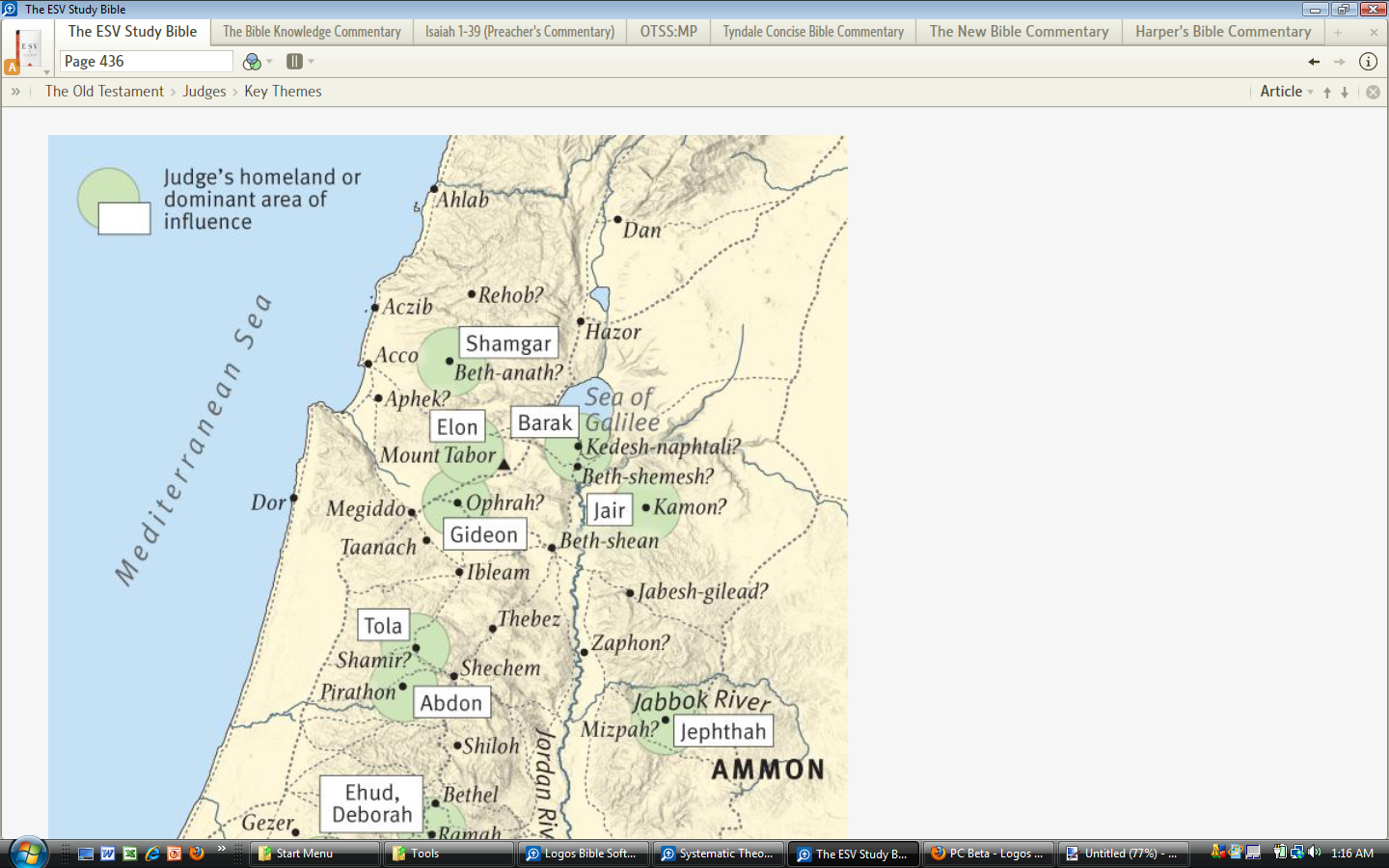
Task: Open the dropdown arrow beside the columns icon
Action: point(311,62)
